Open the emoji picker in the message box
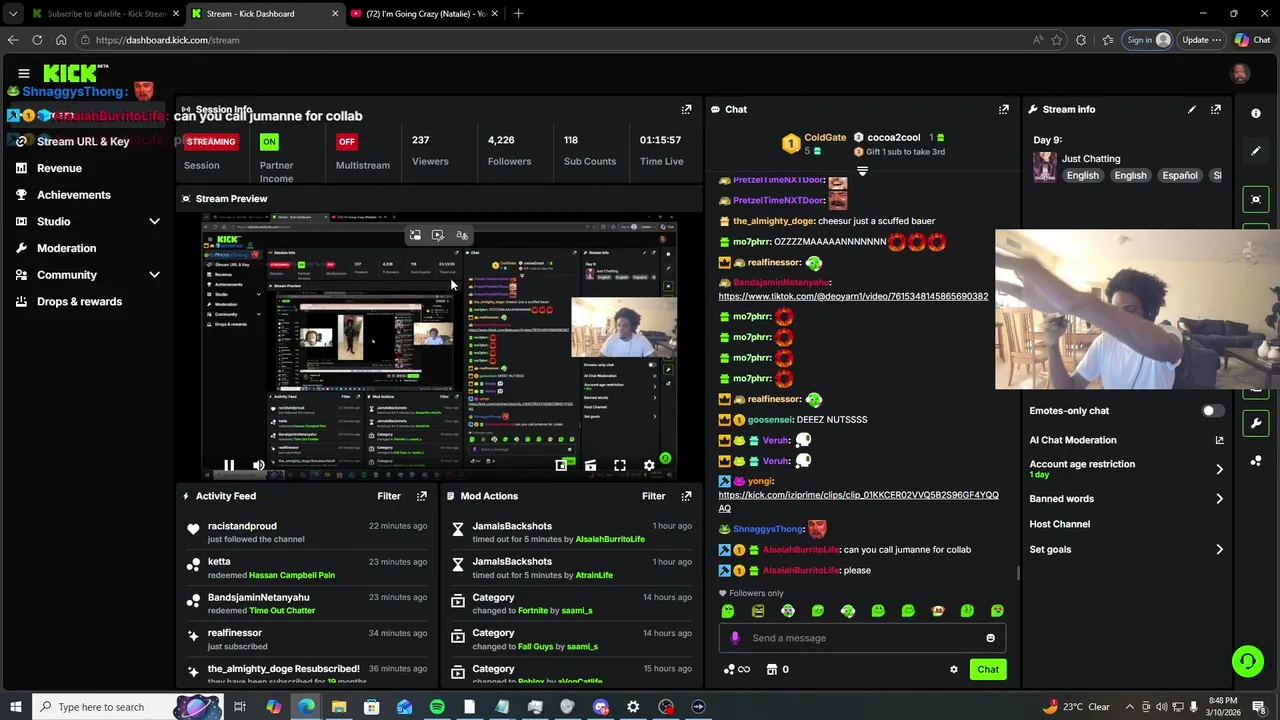Image resolution: width=1280 pixels, height=720 pixels. coord(990,638)
